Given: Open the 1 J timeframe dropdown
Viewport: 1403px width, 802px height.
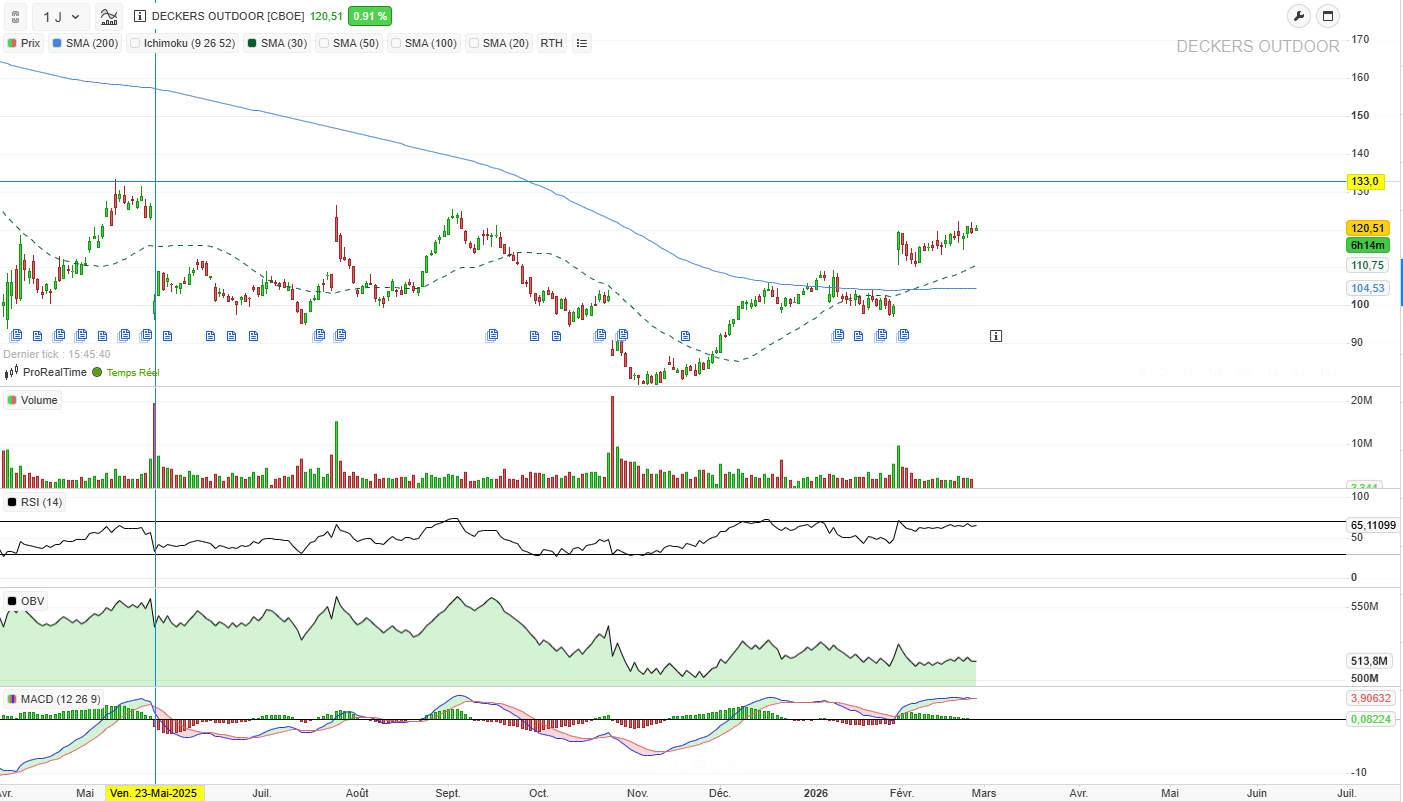Looking at the screenshot, I should point(61,16).
